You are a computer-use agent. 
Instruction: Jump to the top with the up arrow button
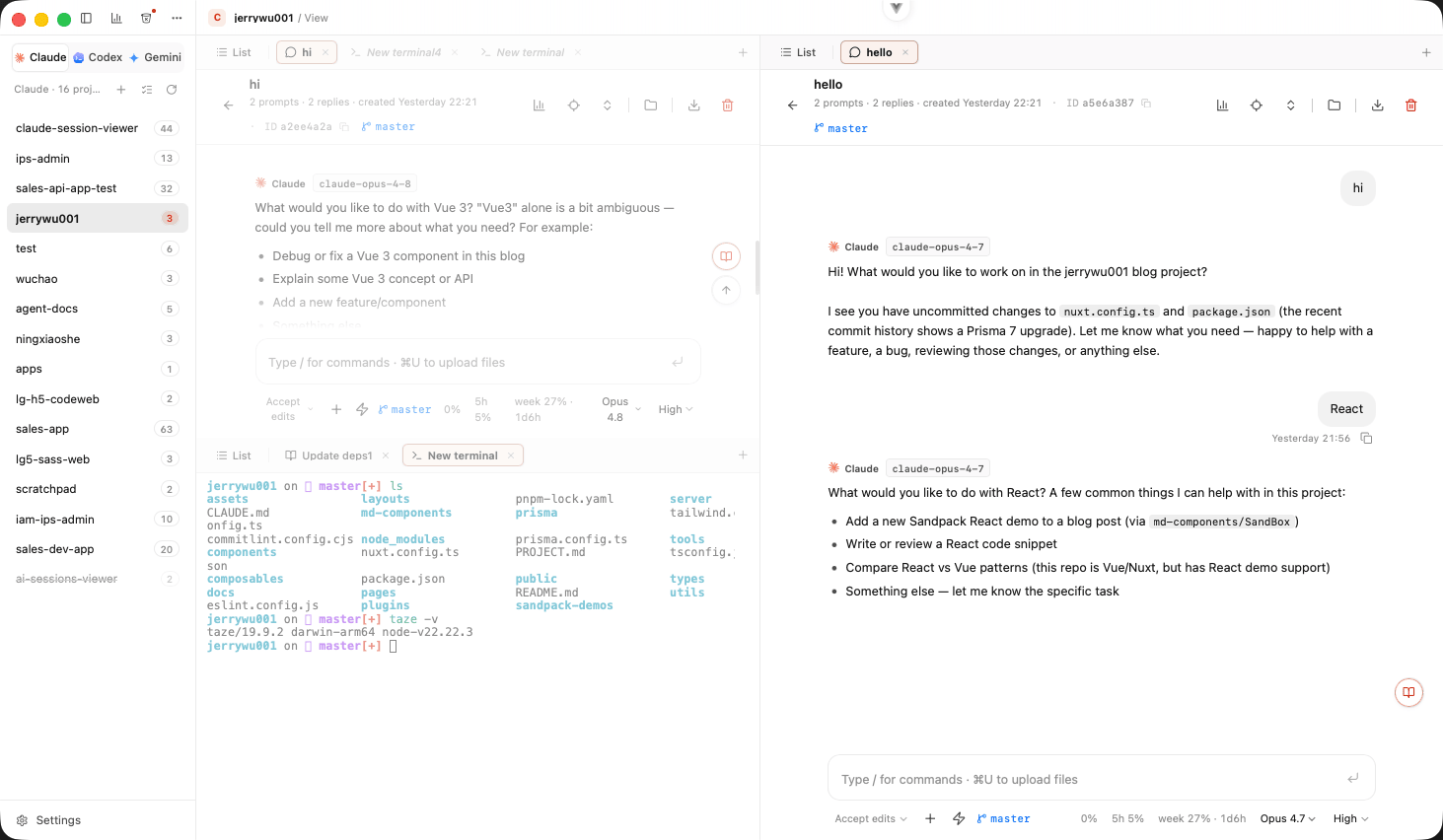point(726,290)
